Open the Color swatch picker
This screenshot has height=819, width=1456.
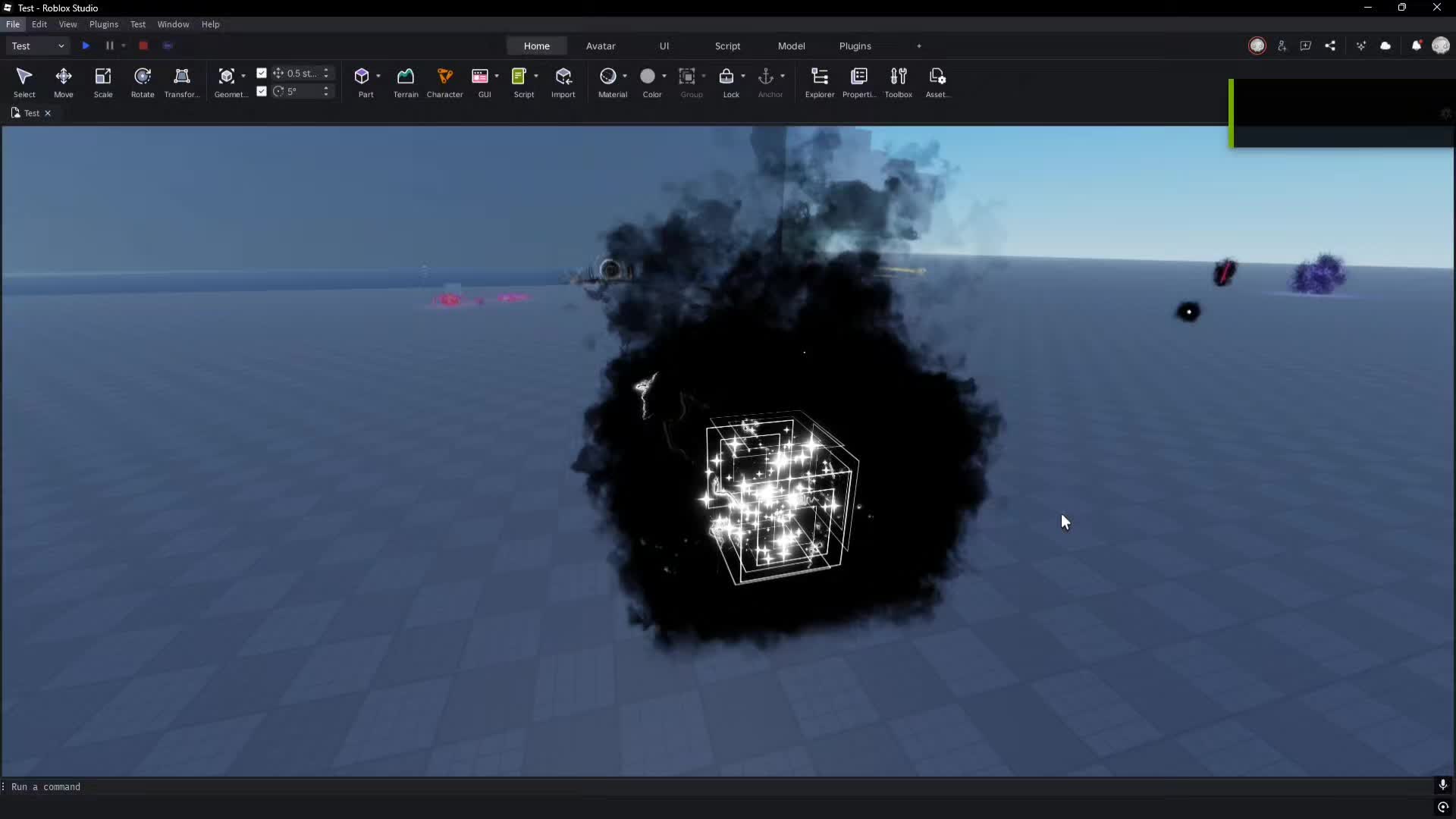point(648,77)
